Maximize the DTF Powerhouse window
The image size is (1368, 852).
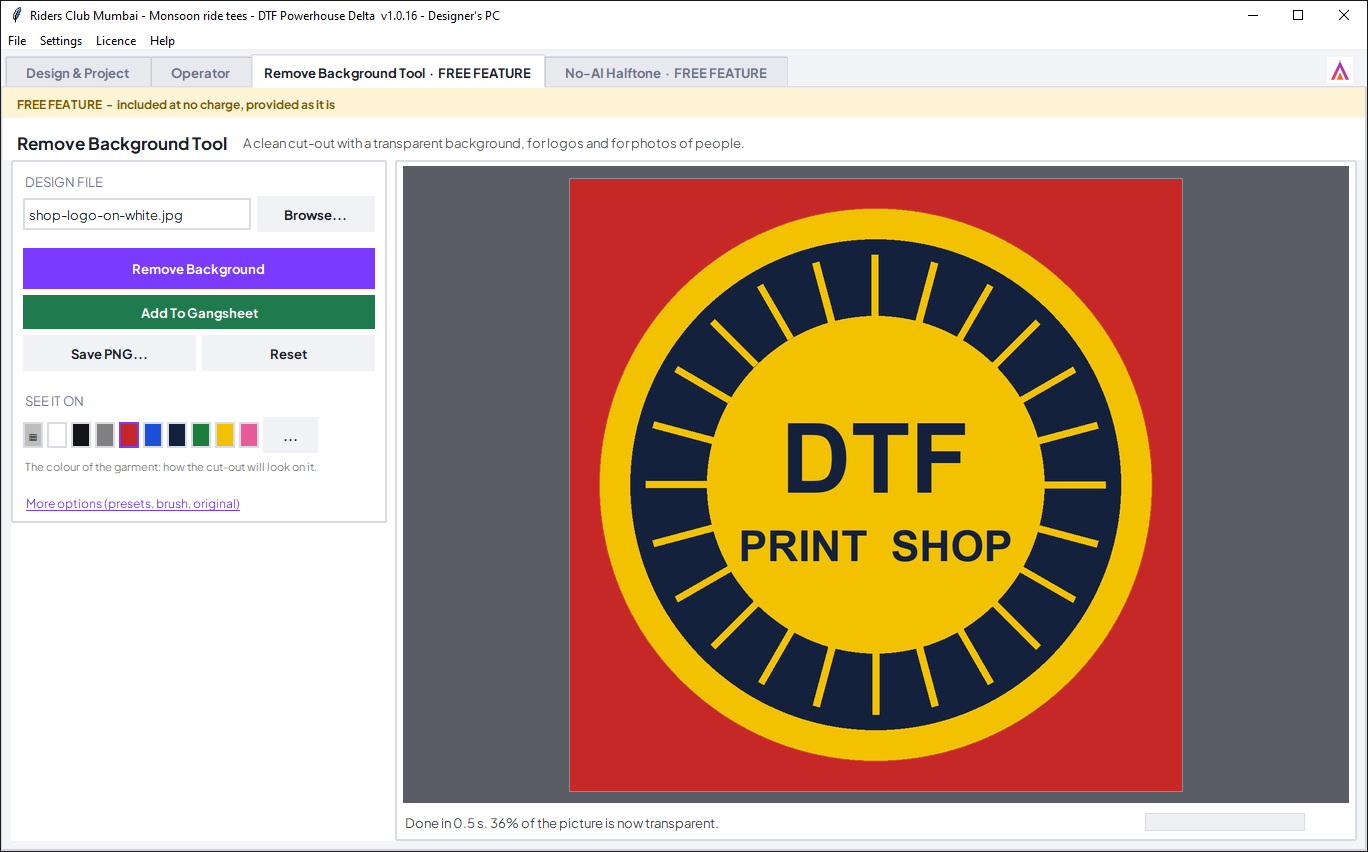point(1298,15)
